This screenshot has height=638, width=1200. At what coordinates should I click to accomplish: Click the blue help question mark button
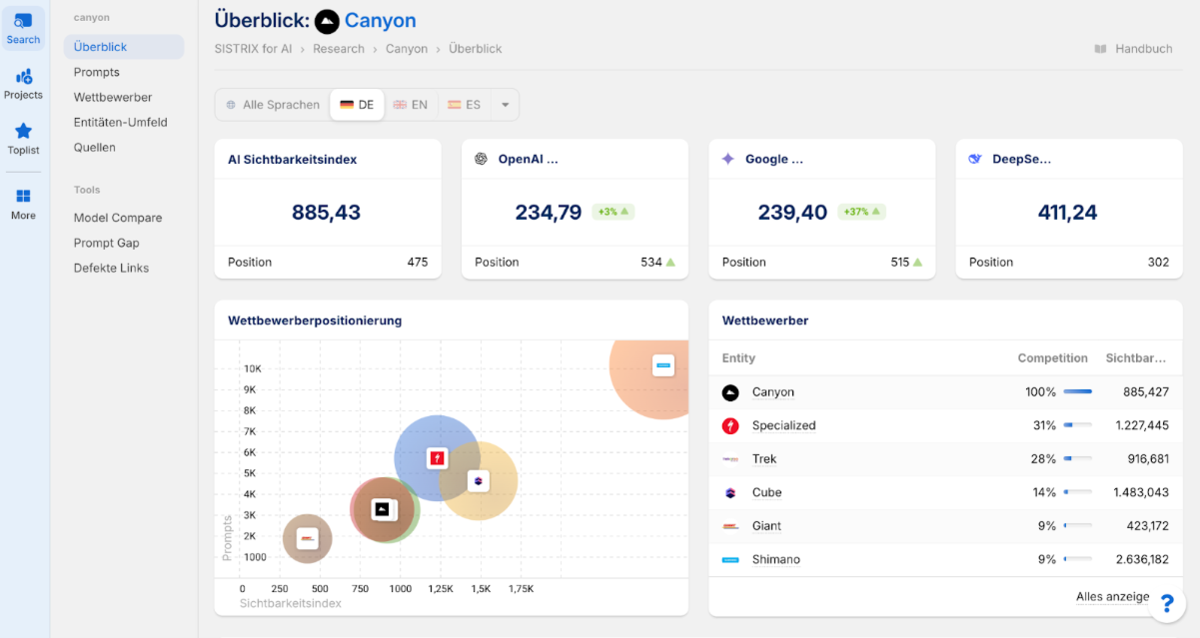tap(1166, 604)
